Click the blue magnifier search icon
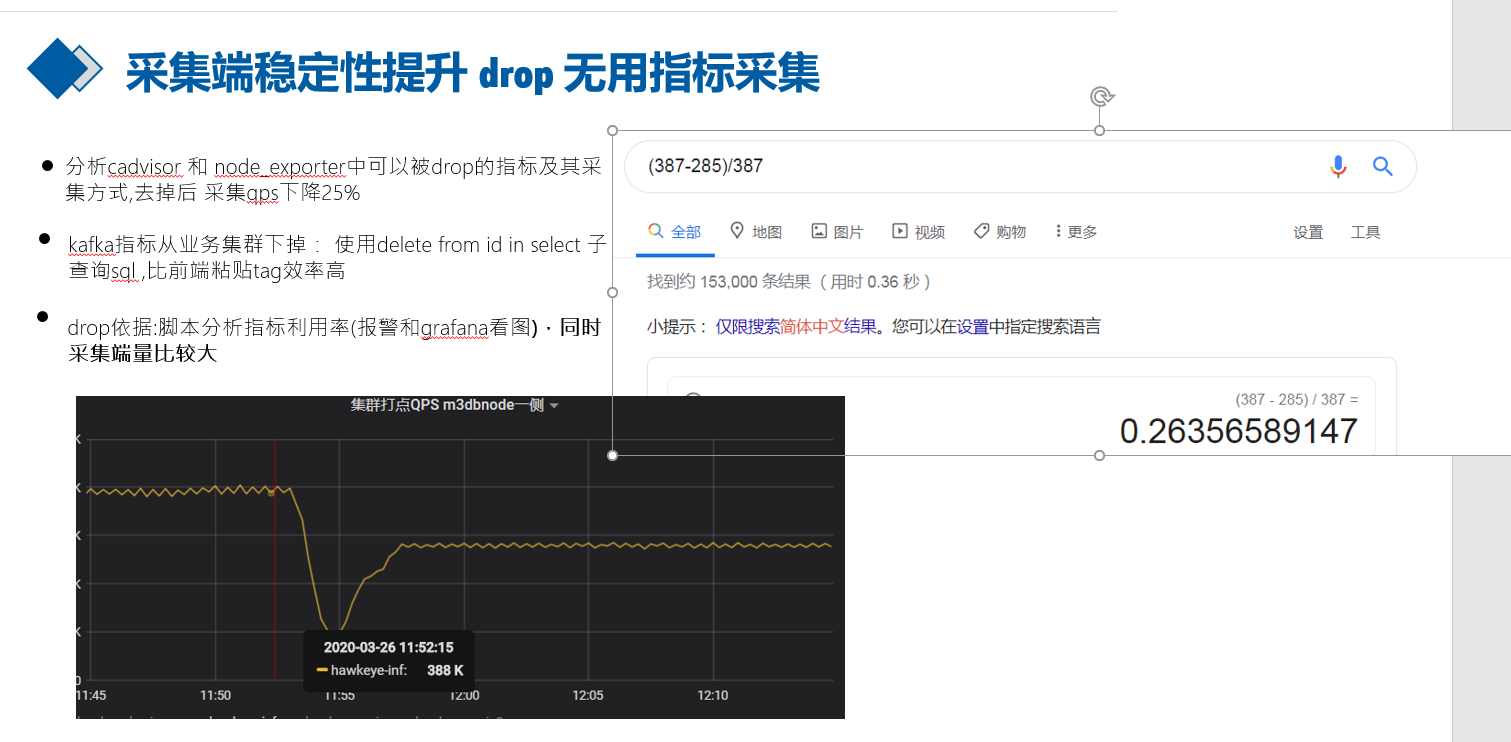This screenshot has width=1511, height=742. click(1383, 166)
